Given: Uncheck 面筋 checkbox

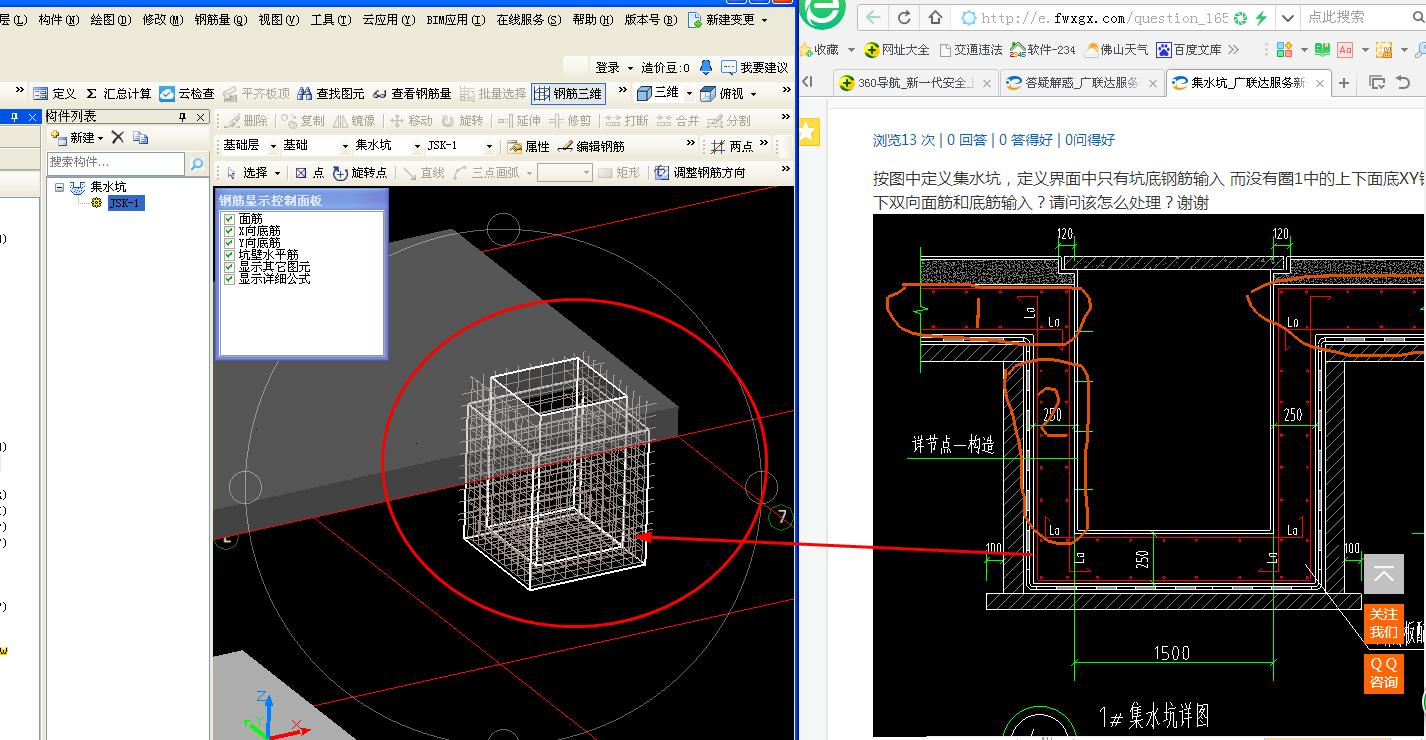Looking at the screenshot, I should (230, 218).
